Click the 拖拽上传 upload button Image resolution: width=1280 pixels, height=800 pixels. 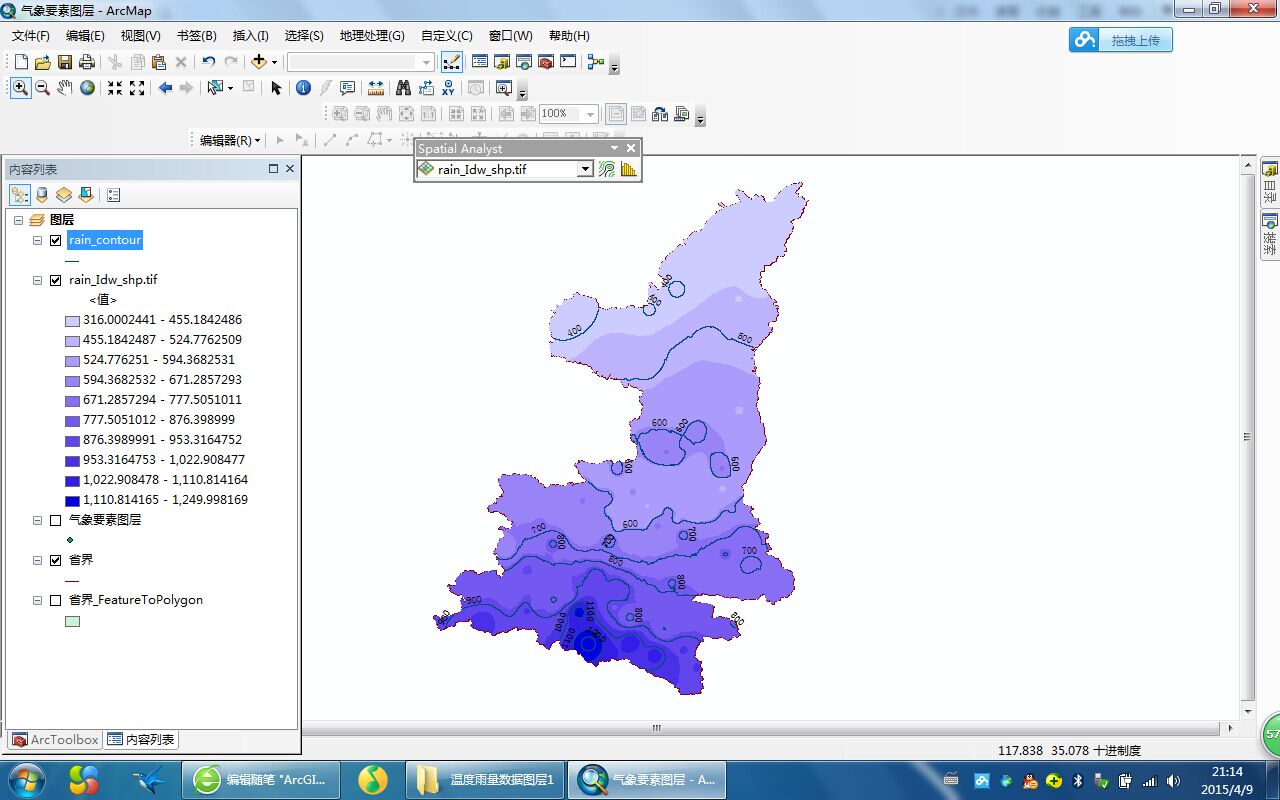(1121, 40)
